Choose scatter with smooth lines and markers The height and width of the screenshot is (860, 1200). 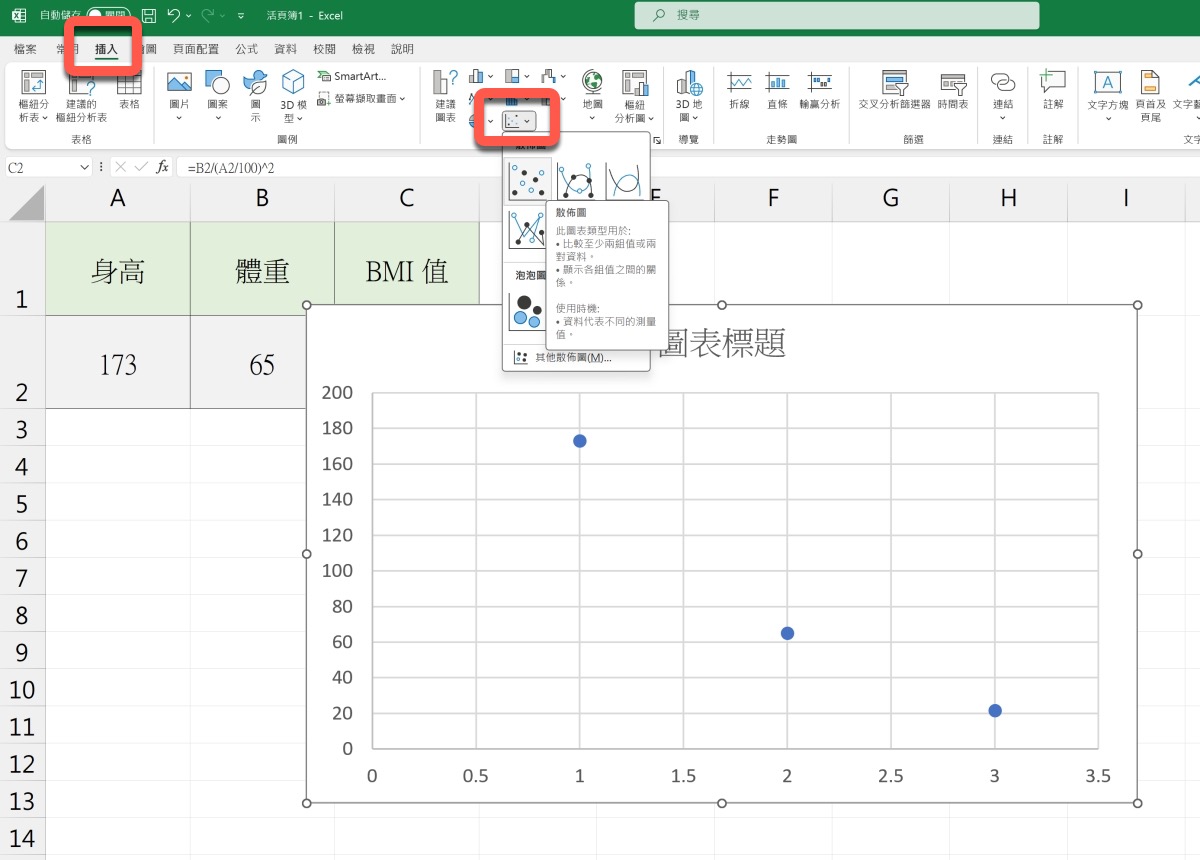click(x=576, y=180)
